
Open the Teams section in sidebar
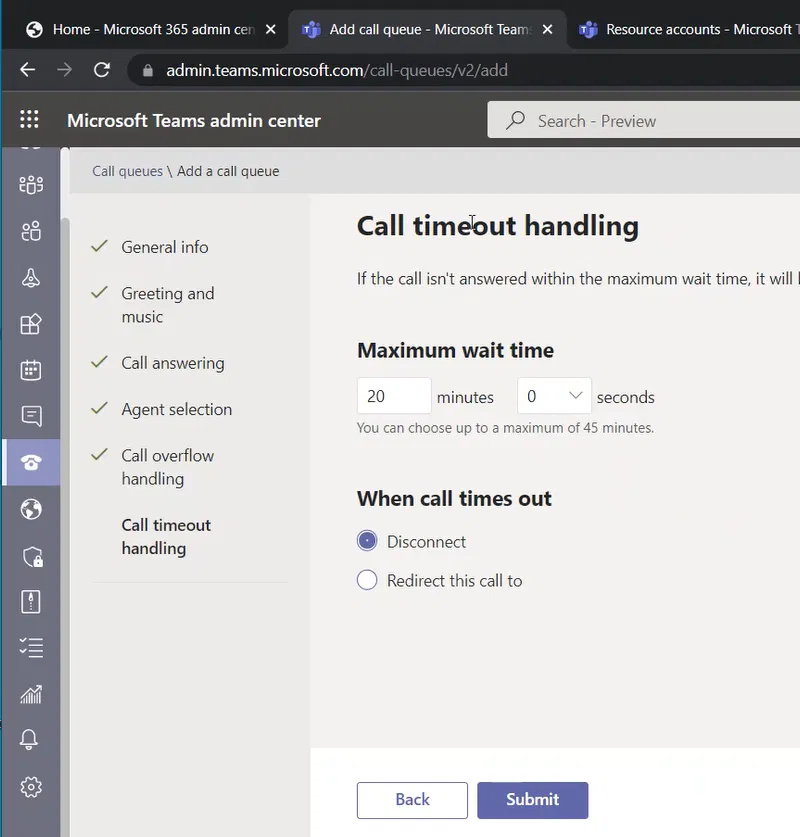point(31,185)
